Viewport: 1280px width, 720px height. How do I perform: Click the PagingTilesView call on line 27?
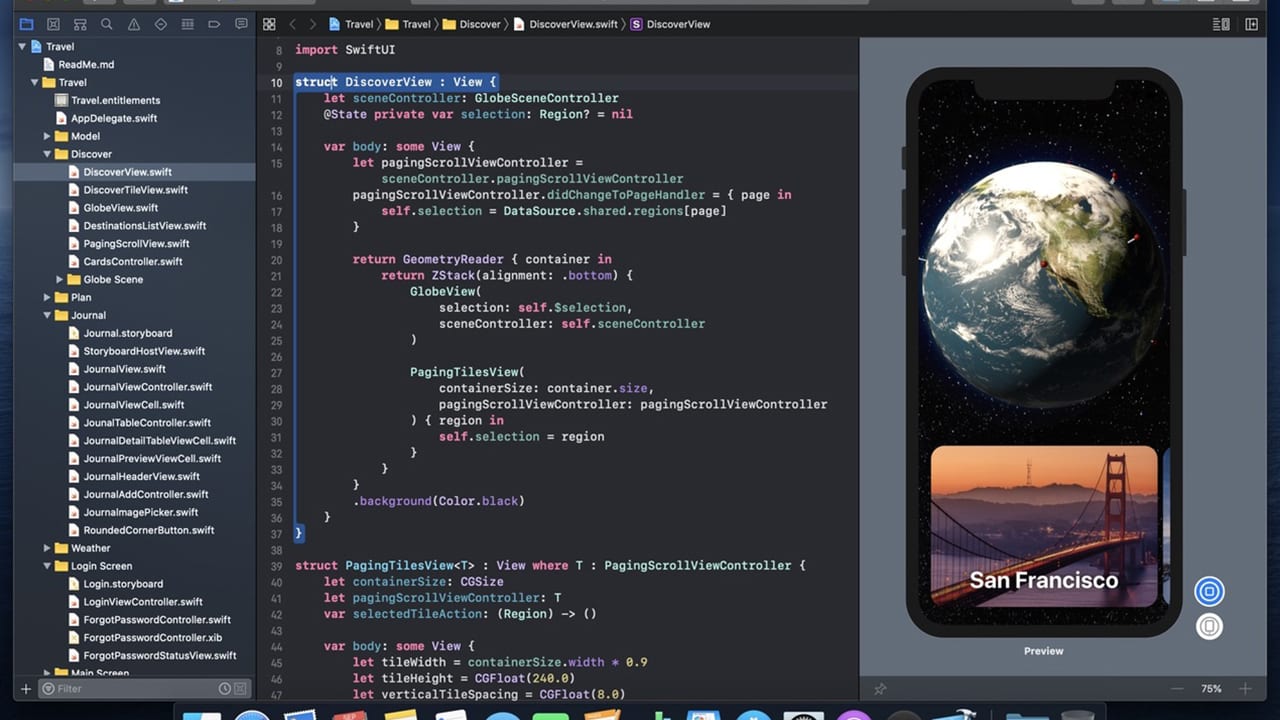point(467,372)
